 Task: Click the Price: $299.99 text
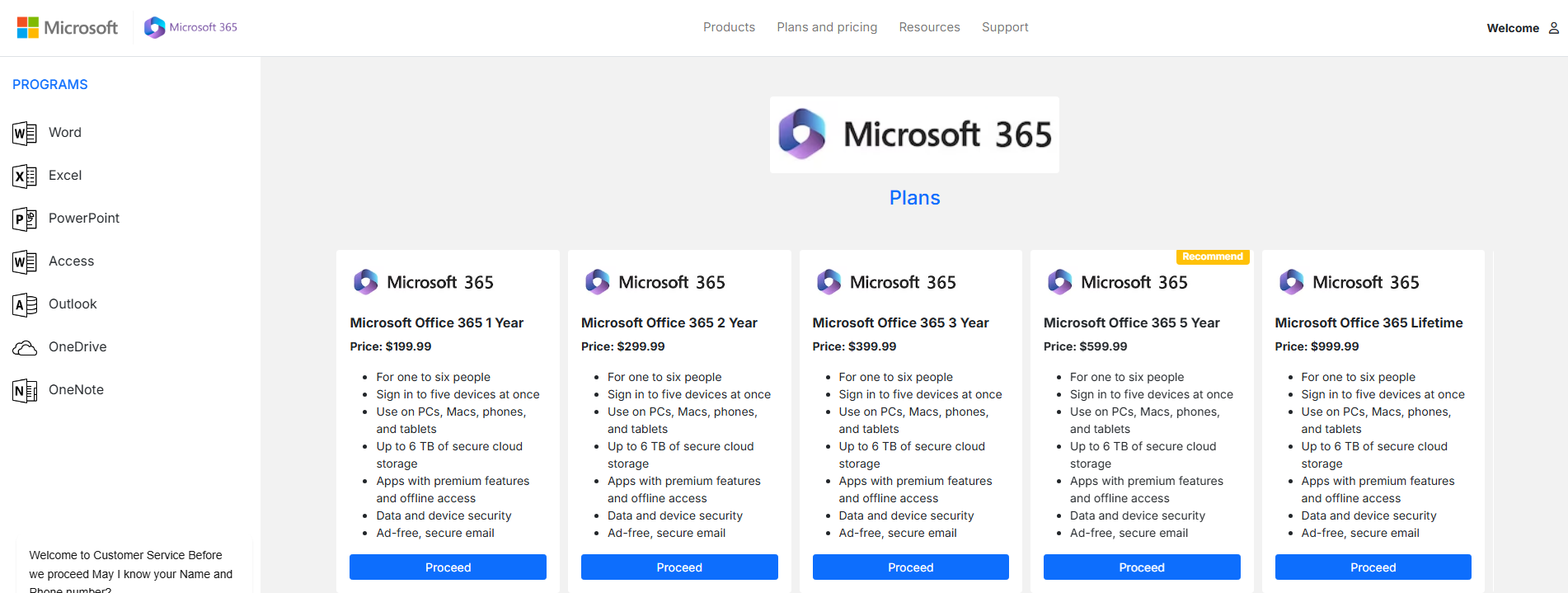[623, 347]
